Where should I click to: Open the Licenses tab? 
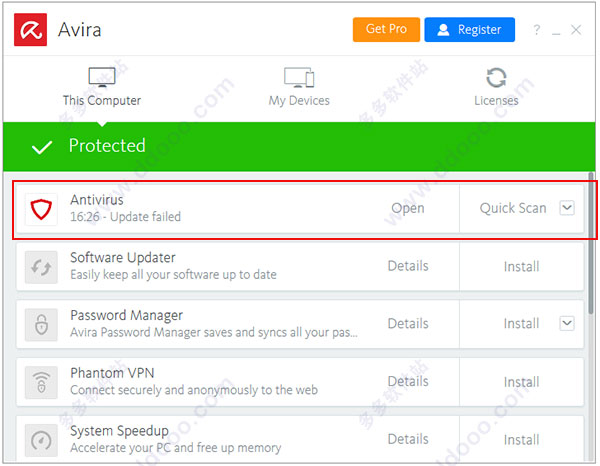[496, 87]
